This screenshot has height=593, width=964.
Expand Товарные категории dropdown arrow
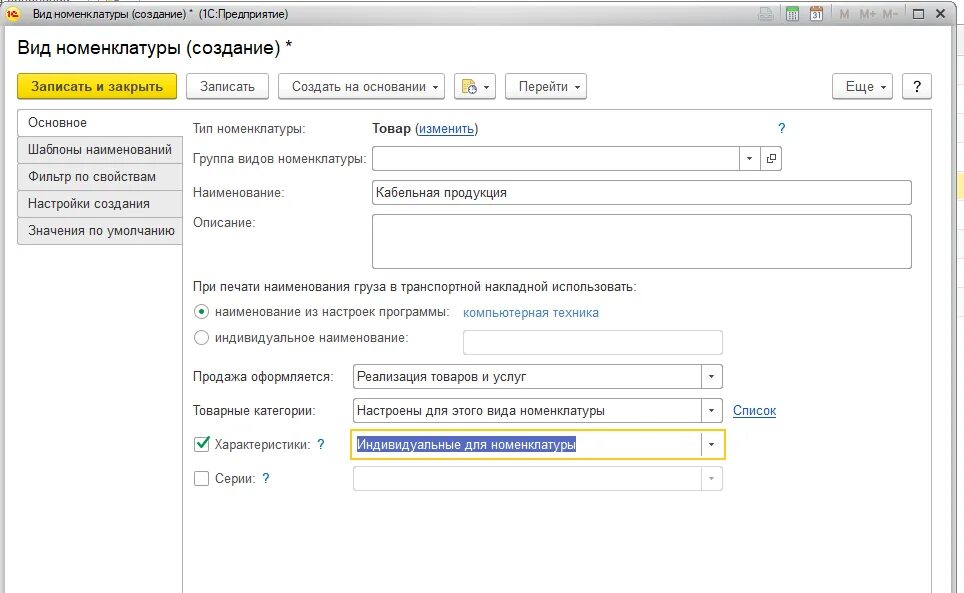tap(711, 410)
